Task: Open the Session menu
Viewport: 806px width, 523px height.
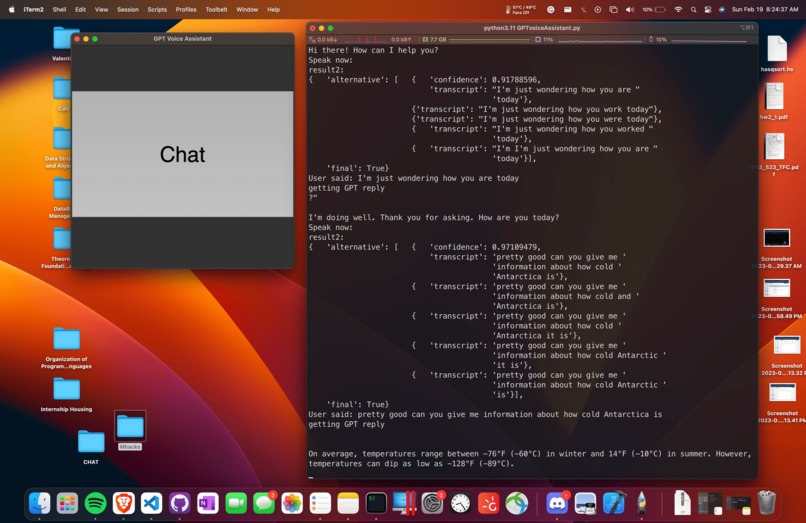Action: pyautogui.click(x=127, y=9)
